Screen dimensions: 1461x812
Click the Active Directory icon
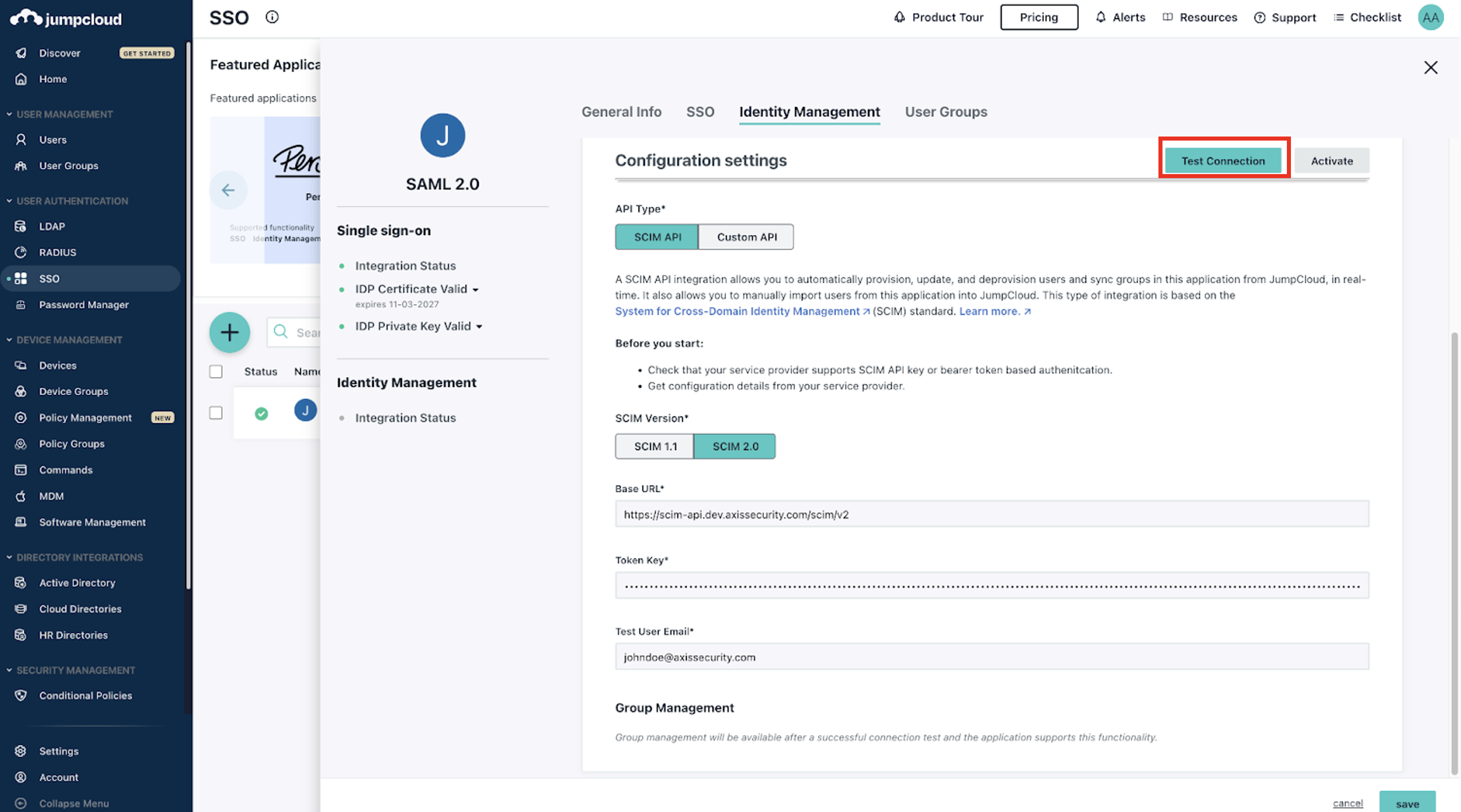[x=21, y=583]
